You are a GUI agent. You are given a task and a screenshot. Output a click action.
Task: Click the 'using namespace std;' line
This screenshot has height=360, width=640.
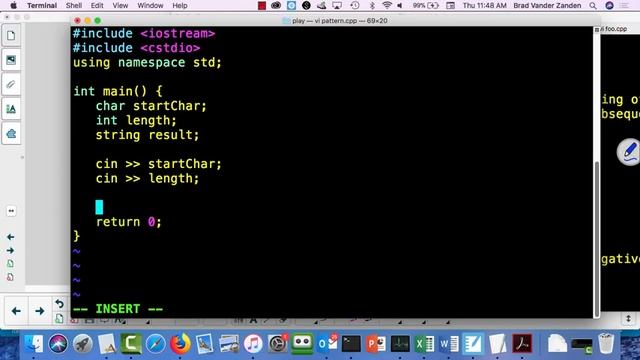(x=147, y=62)
